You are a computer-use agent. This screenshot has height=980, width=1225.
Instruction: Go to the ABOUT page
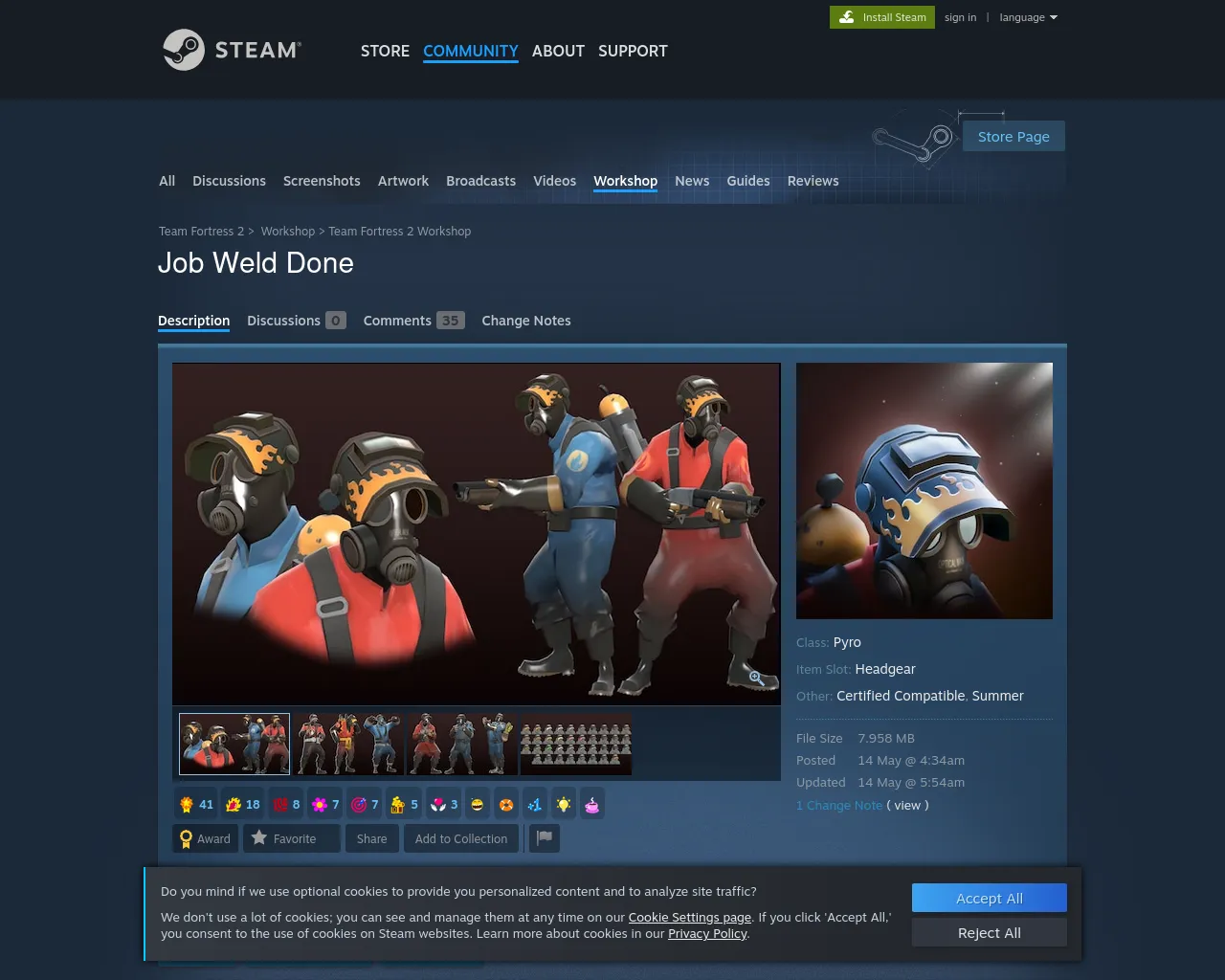[x=558, y=51]
